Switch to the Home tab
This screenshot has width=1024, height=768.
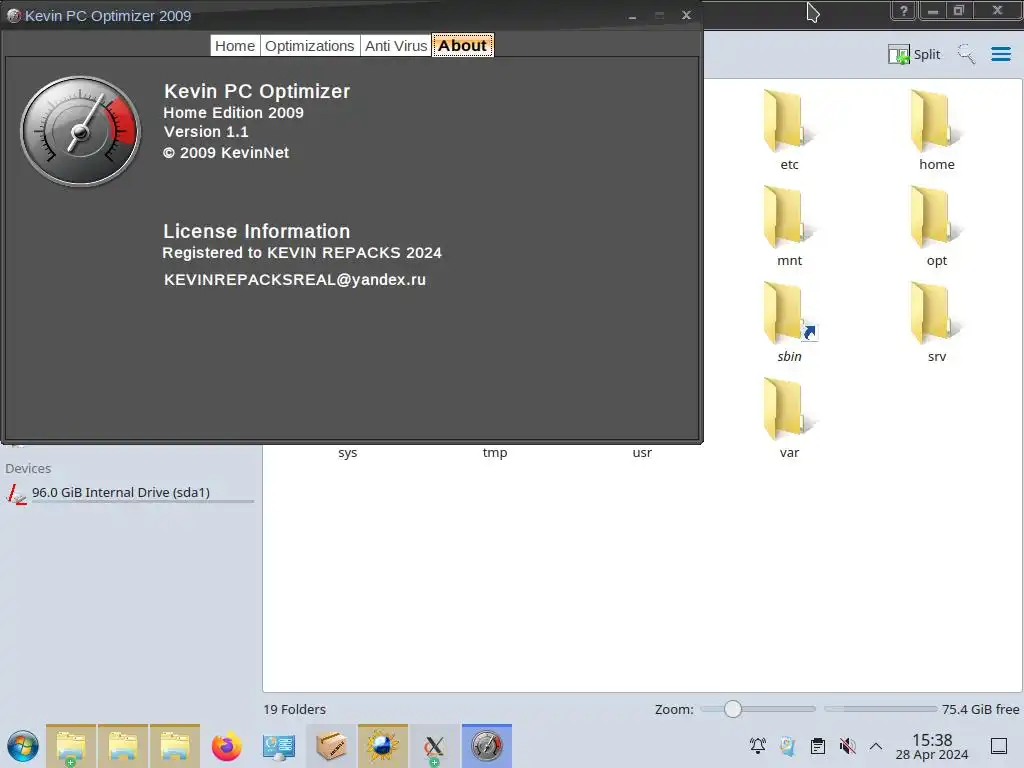(235, 46)
